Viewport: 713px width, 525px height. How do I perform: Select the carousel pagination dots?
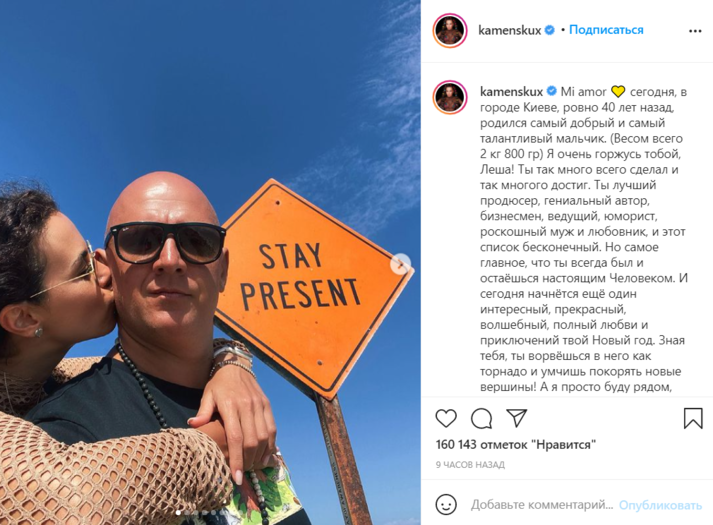click(200, 513)
